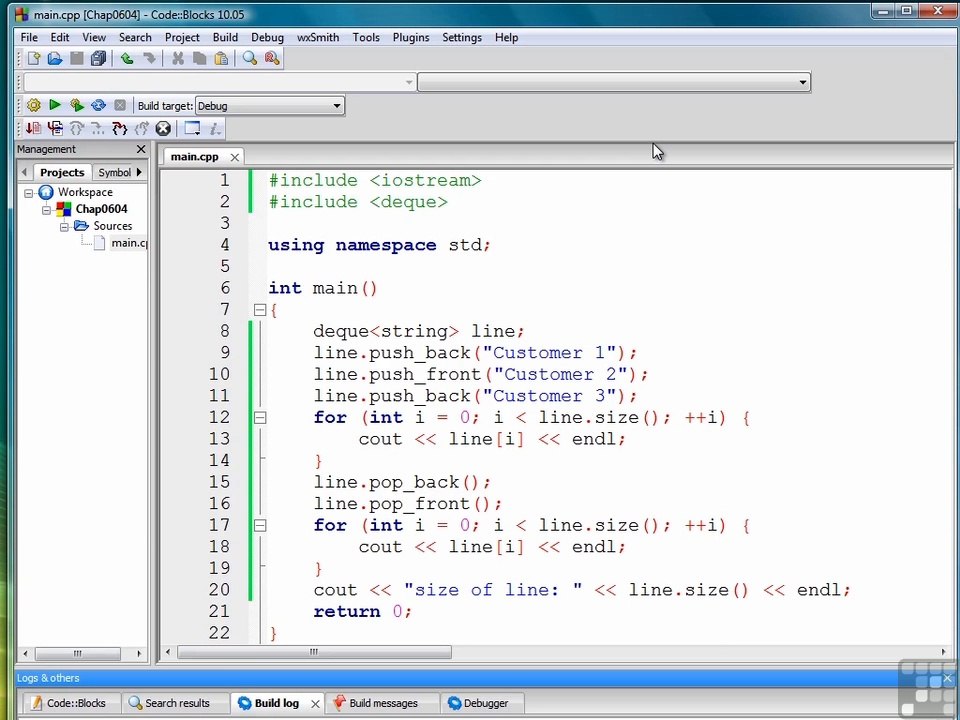Click the Step into debugger icon
This screenshot has height=720, width=960.
click(x=120, y=129)
